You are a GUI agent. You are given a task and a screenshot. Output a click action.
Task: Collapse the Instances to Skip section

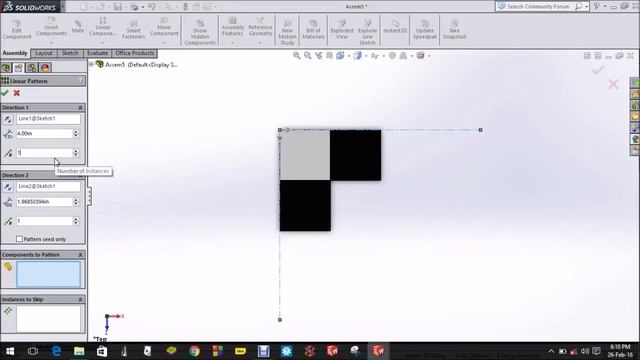coord(80,300)
